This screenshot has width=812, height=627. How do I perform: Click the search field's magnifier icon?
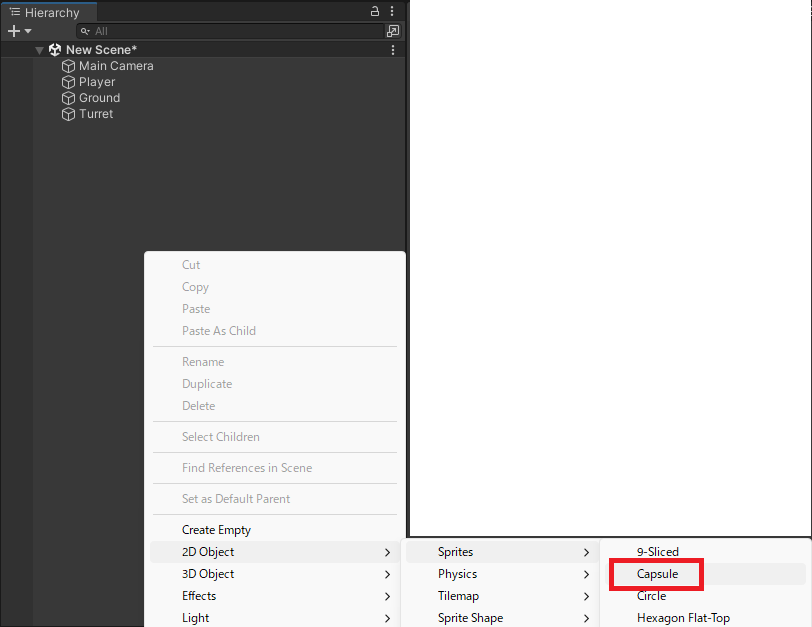pyautogui.click(x=85, y=31)
